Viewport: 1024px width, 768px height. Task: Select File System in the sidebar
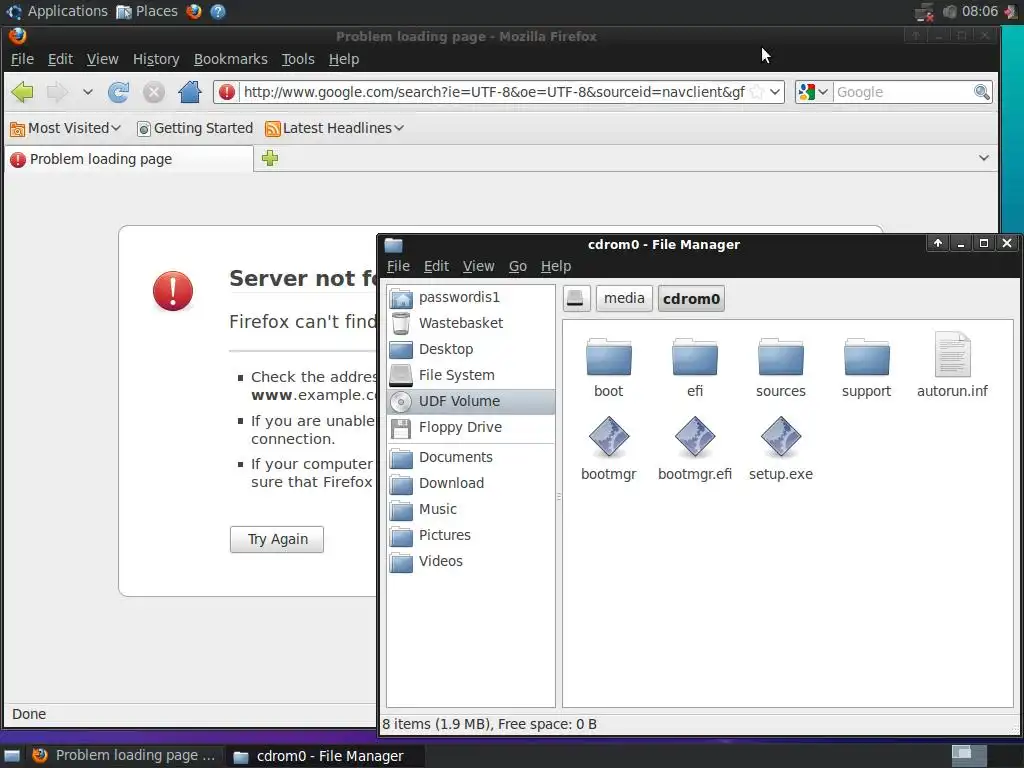(471, 376)
